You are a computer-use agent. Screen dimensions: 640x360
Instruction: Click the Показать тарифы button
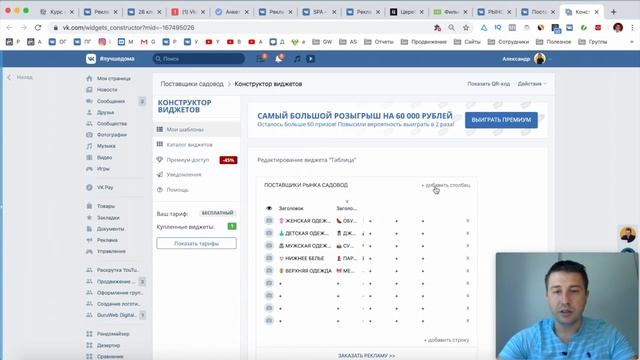pyautogui.click(x=196, y=243)
